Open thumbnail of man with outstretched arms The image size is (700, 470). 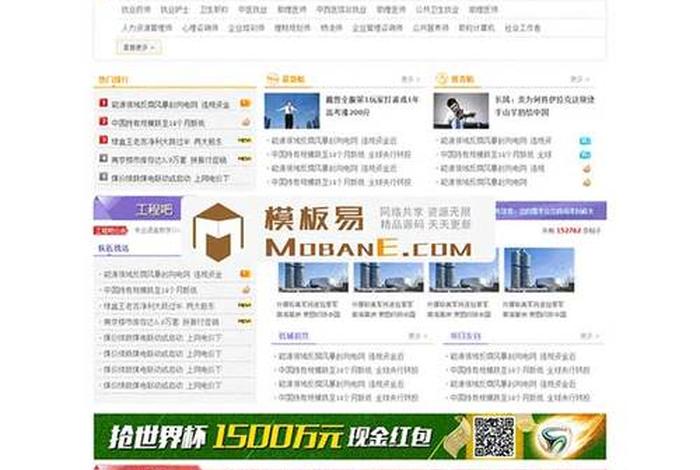292,111
